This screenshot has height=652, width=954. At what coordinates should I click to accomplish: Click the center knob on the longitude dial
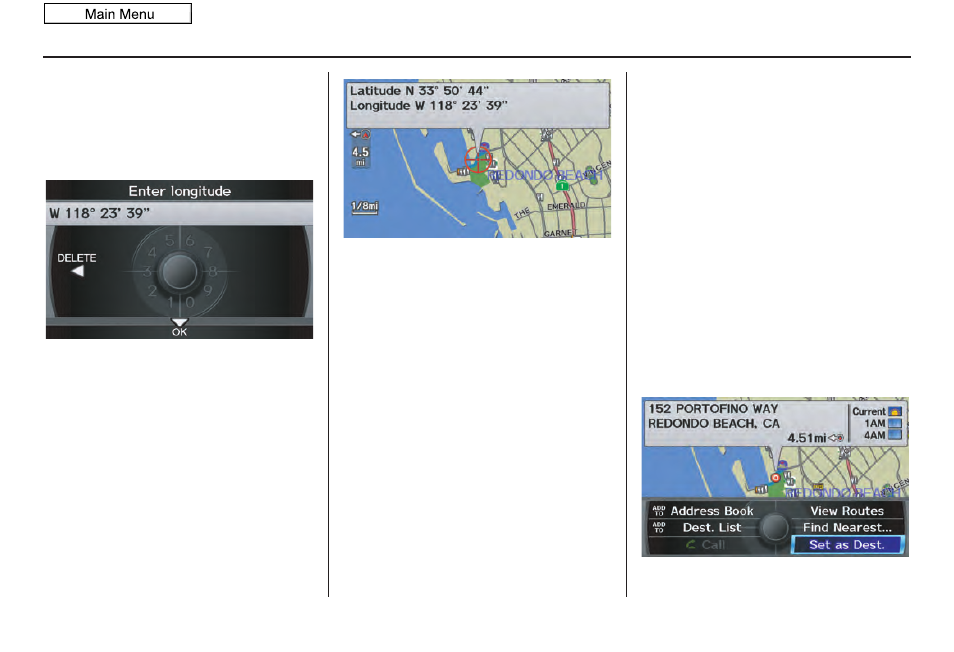click(x=179, y=271)
